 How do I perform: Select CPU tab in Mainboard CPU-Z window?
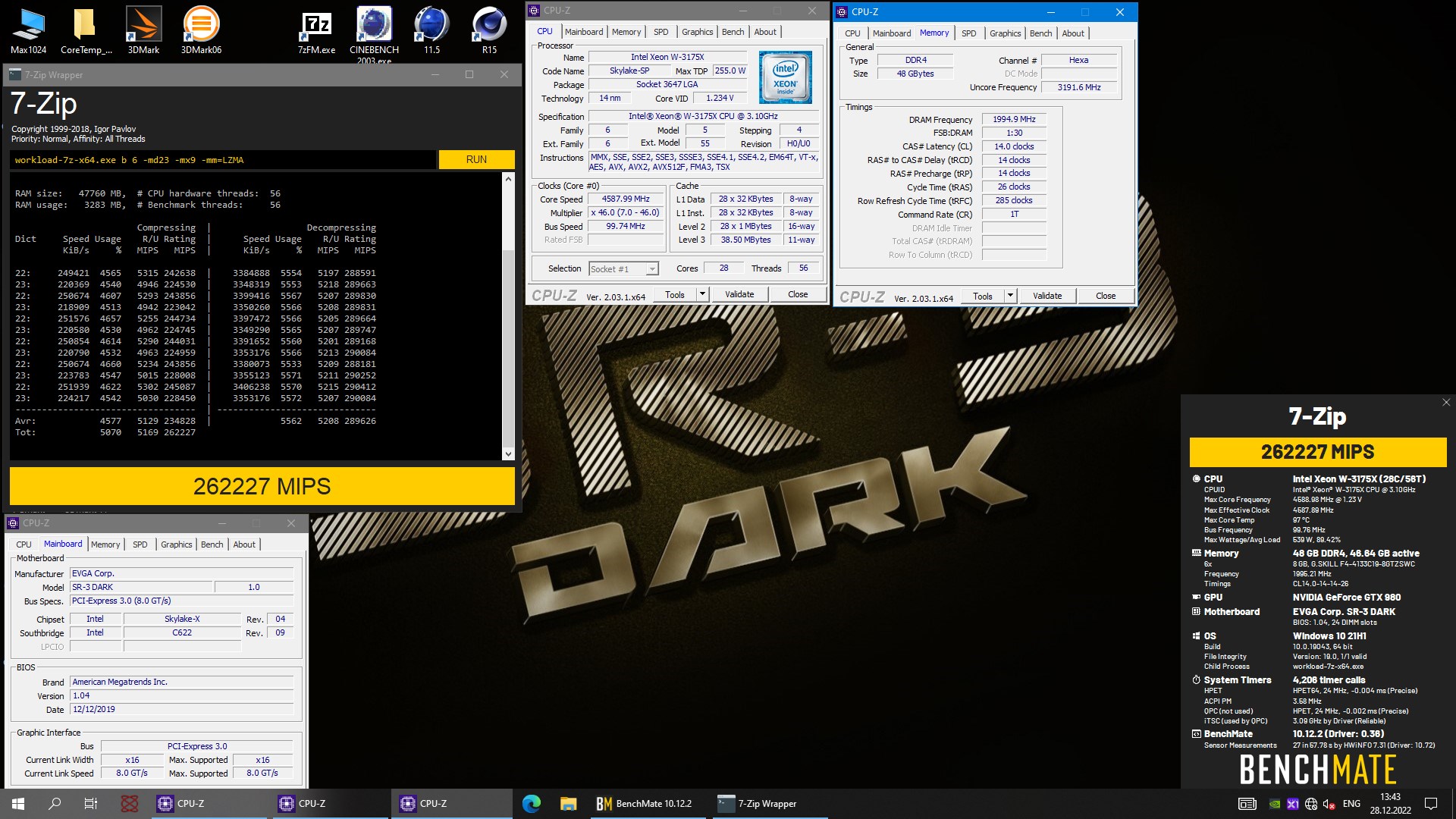coord(24,544)
